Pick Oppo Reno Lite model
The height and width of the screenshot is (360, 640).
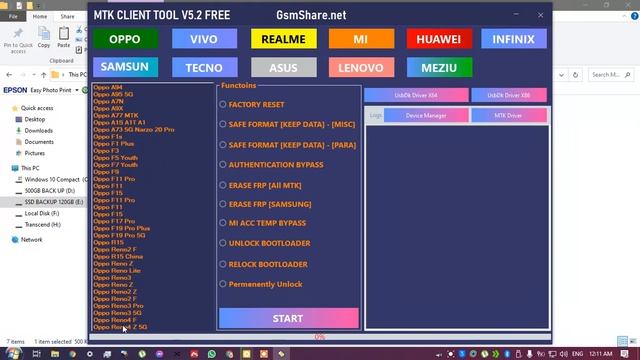[117, 271]
